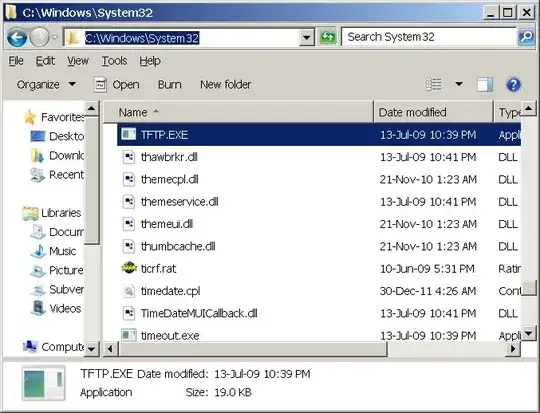
Task: Select the address bar path field
Action: pos(188,38)
